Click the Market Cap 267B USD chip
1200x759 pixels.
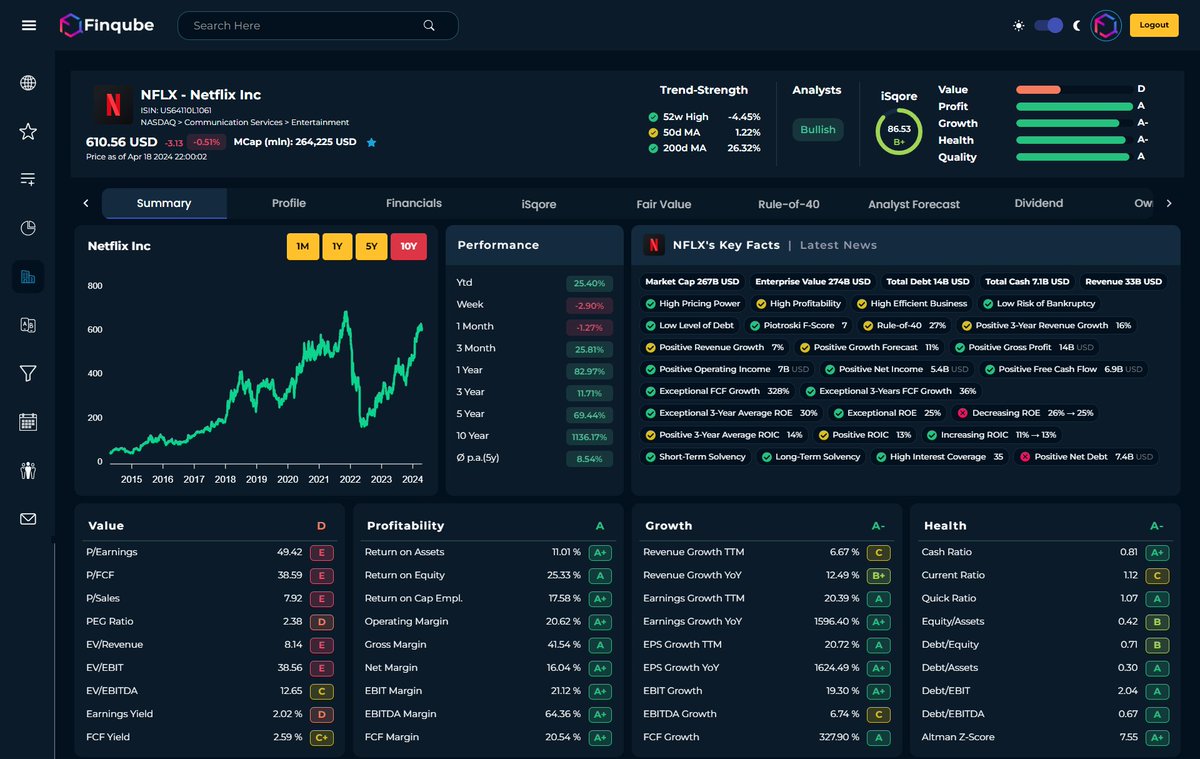[692, 282]
